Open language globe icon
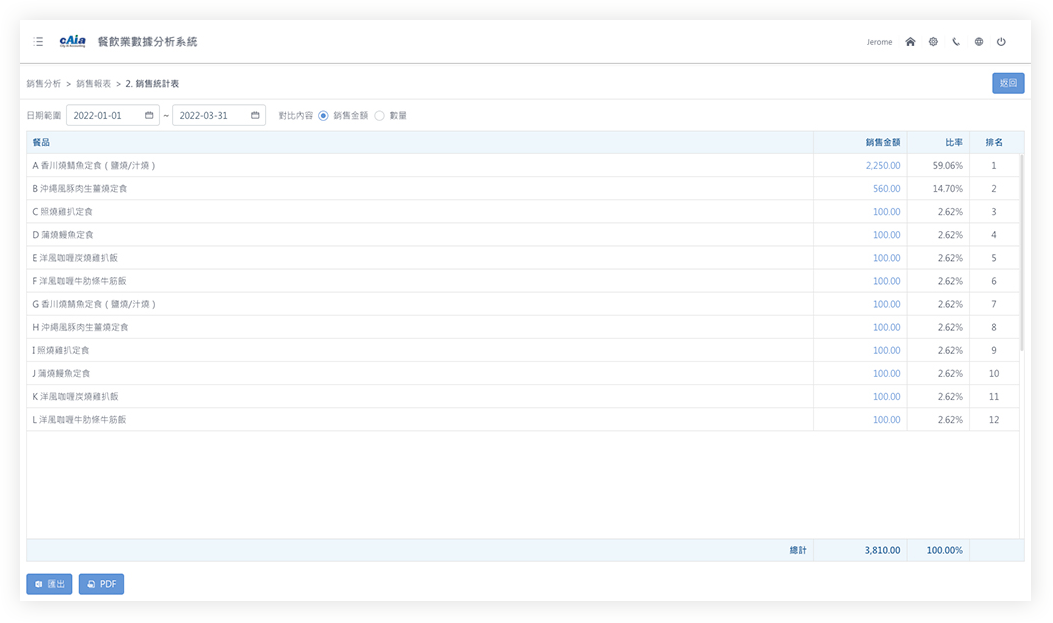The width and height of the screenshot is (1053, 623). [978, 42]
